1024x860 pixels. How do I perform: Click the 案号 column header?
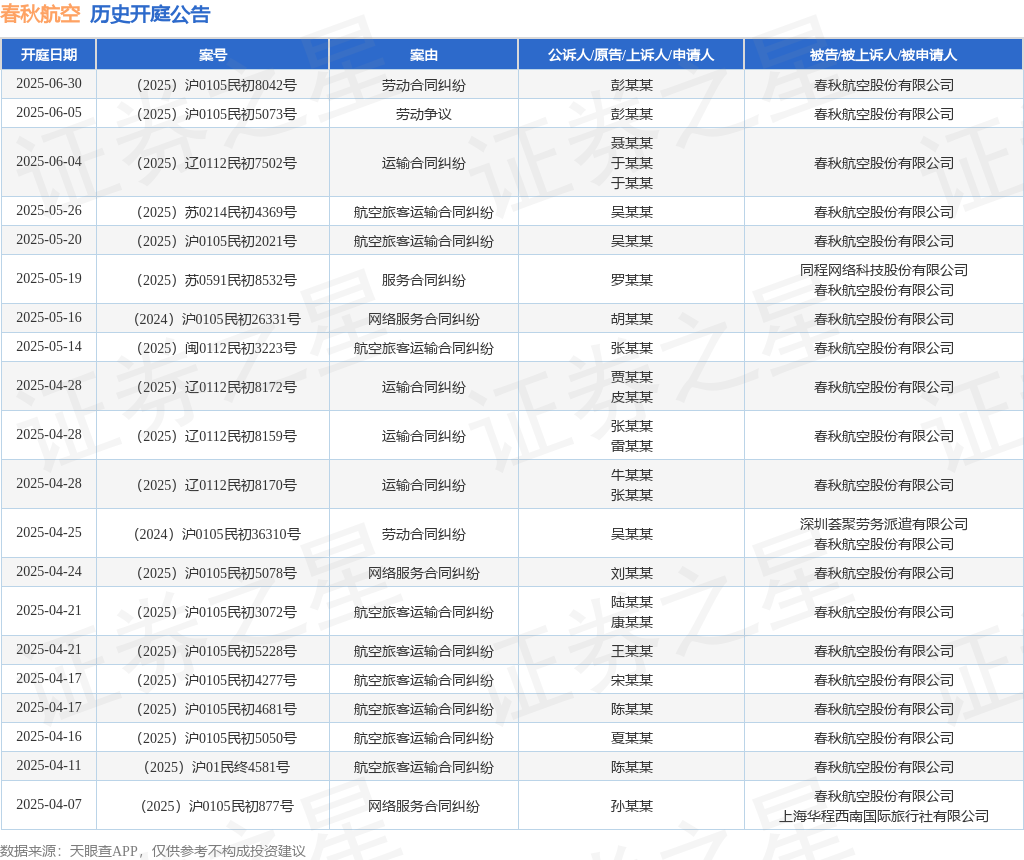pos(213,55)
